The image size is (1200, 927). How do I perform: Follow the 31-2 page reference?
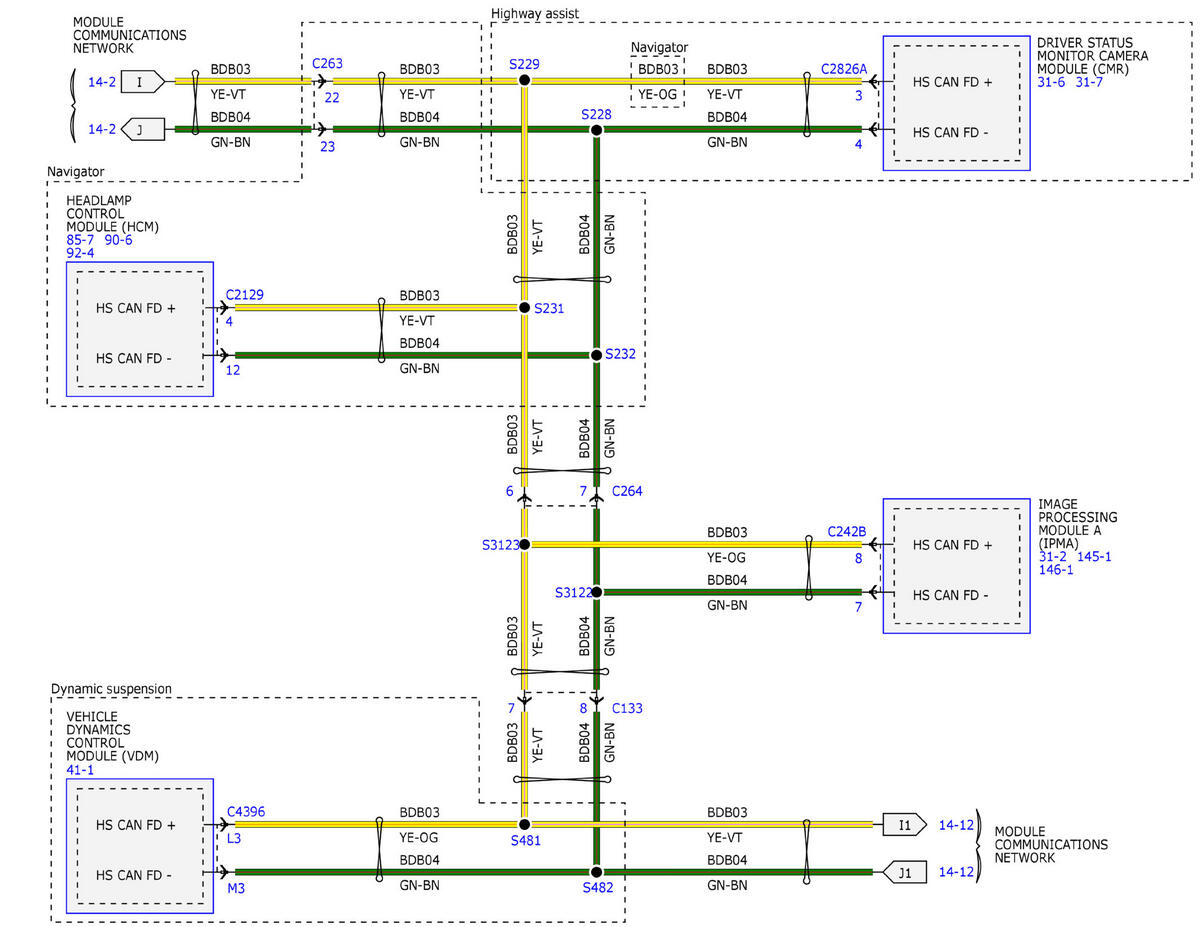1052,557
